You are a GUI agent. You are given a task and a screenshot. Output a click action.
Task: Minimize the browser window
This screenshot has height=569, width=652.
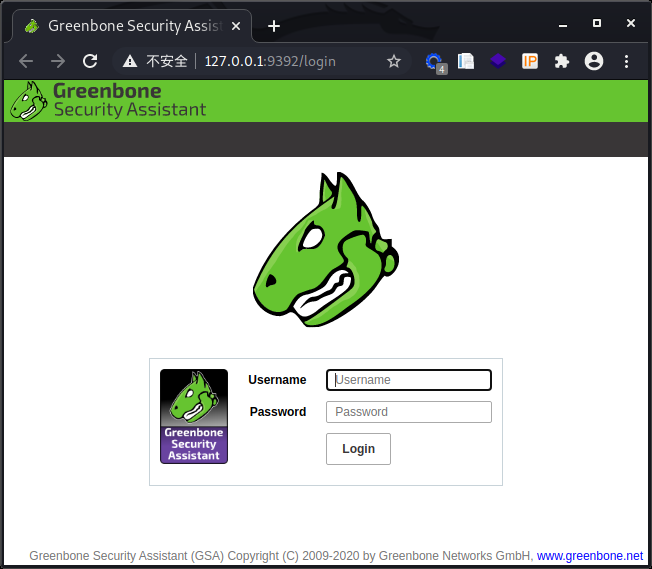(x=563, y=25)
